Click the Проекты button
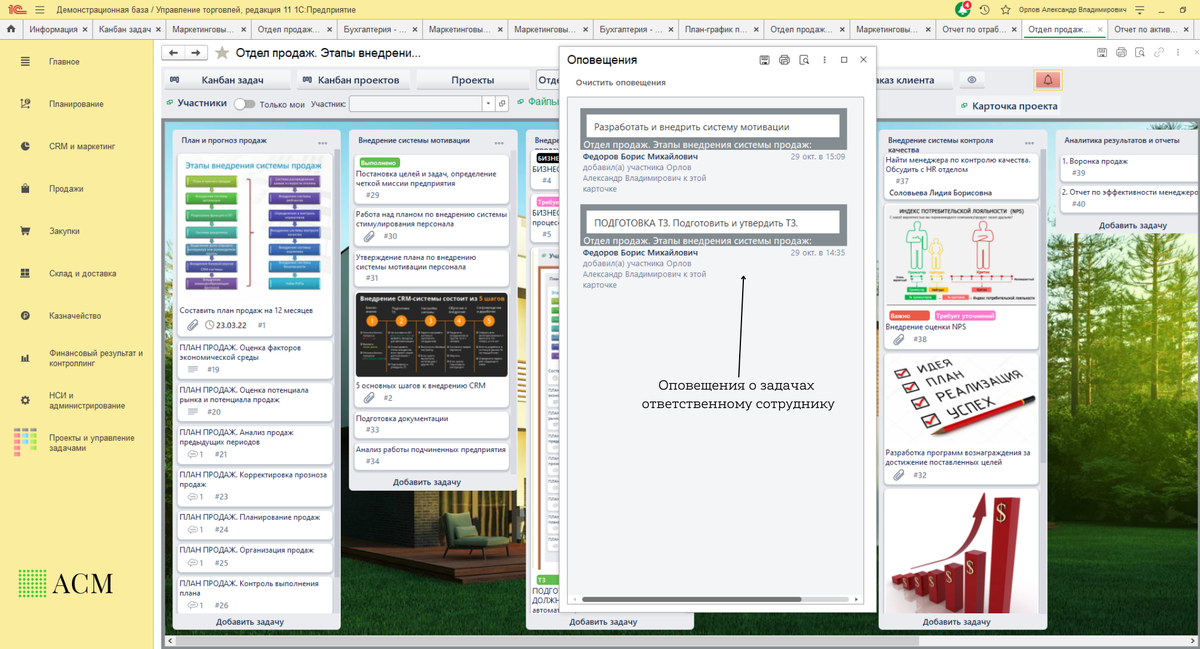 click(472, 80)
